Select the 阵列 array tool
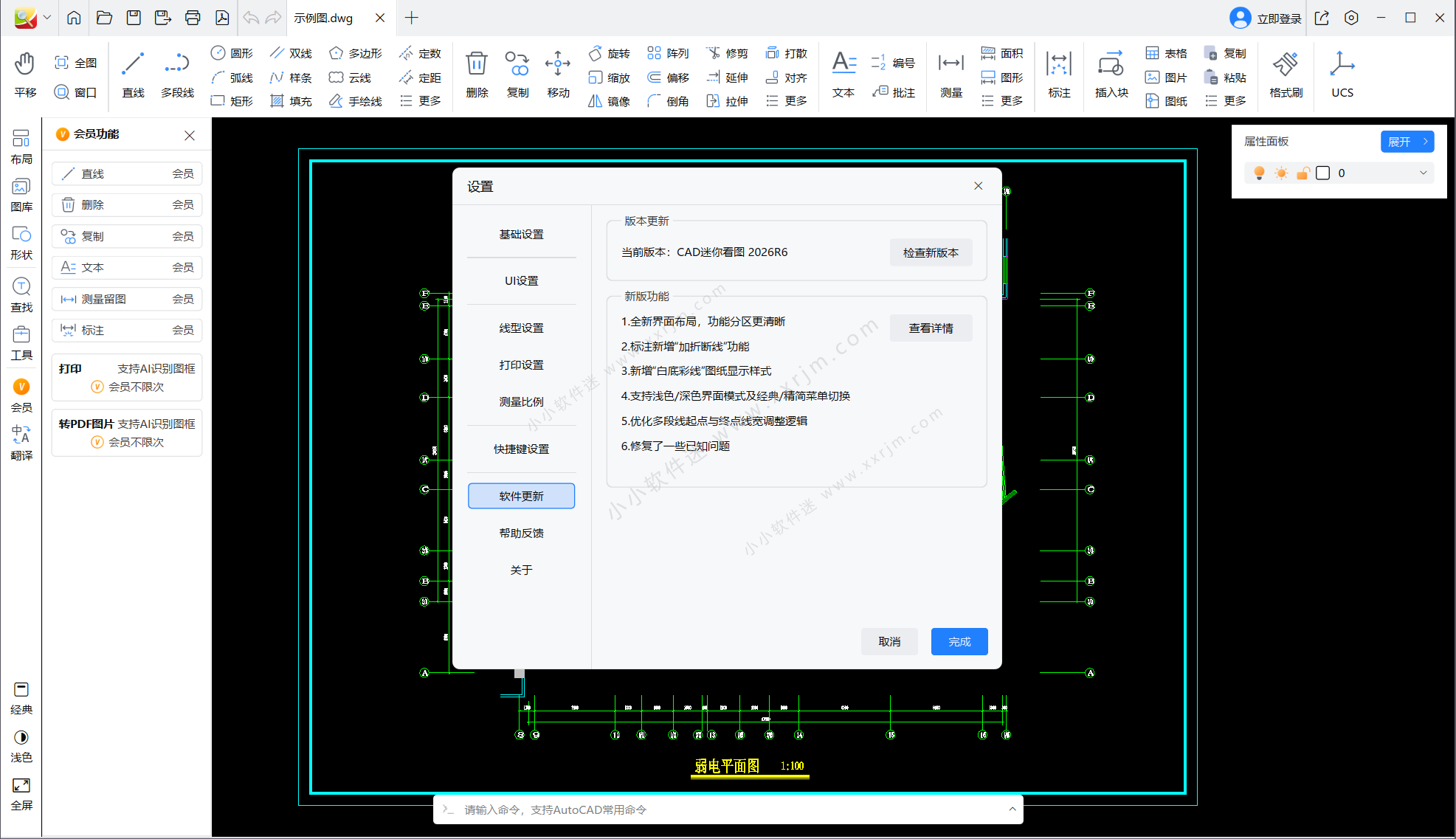This screenshot has width=1456, height=839. point(668,53)
